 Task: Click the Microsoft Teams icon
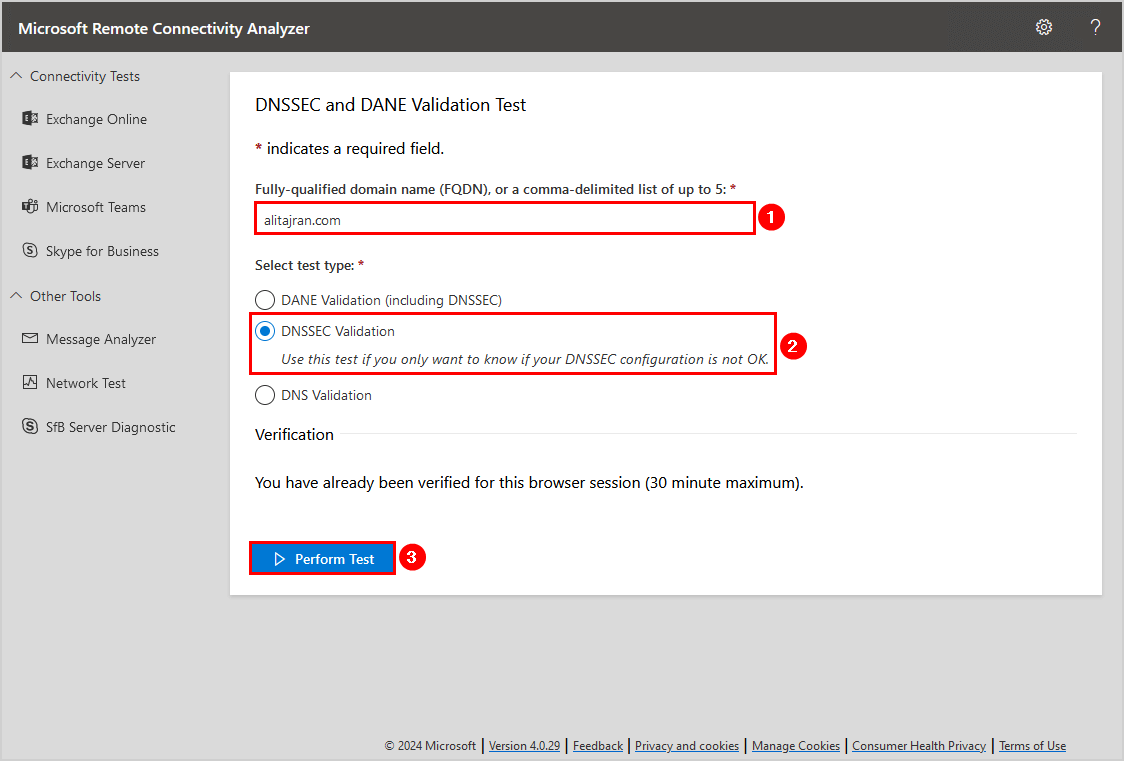point(30,206)
